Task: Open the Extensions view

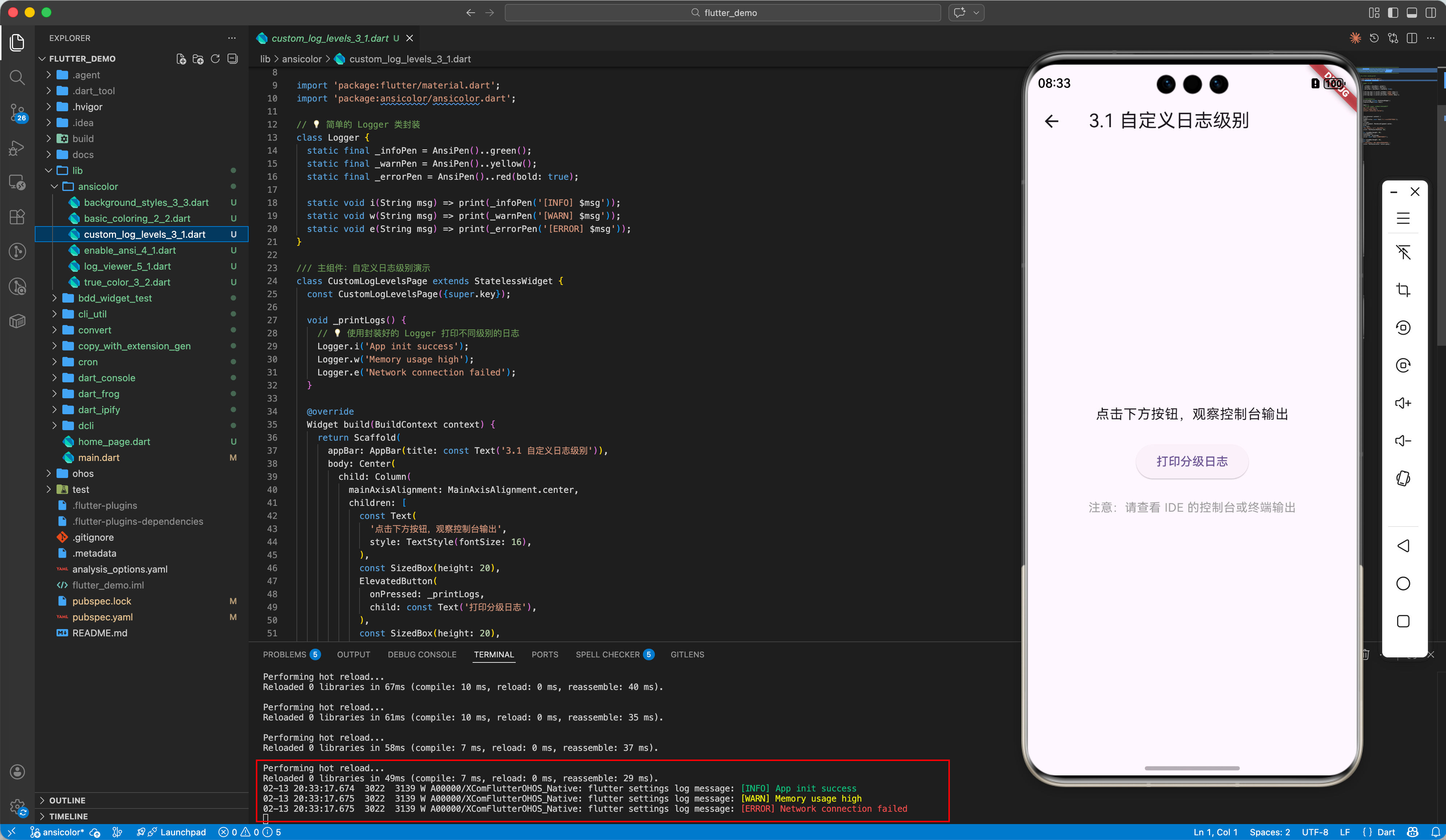Action: click(x=17, y=217)
